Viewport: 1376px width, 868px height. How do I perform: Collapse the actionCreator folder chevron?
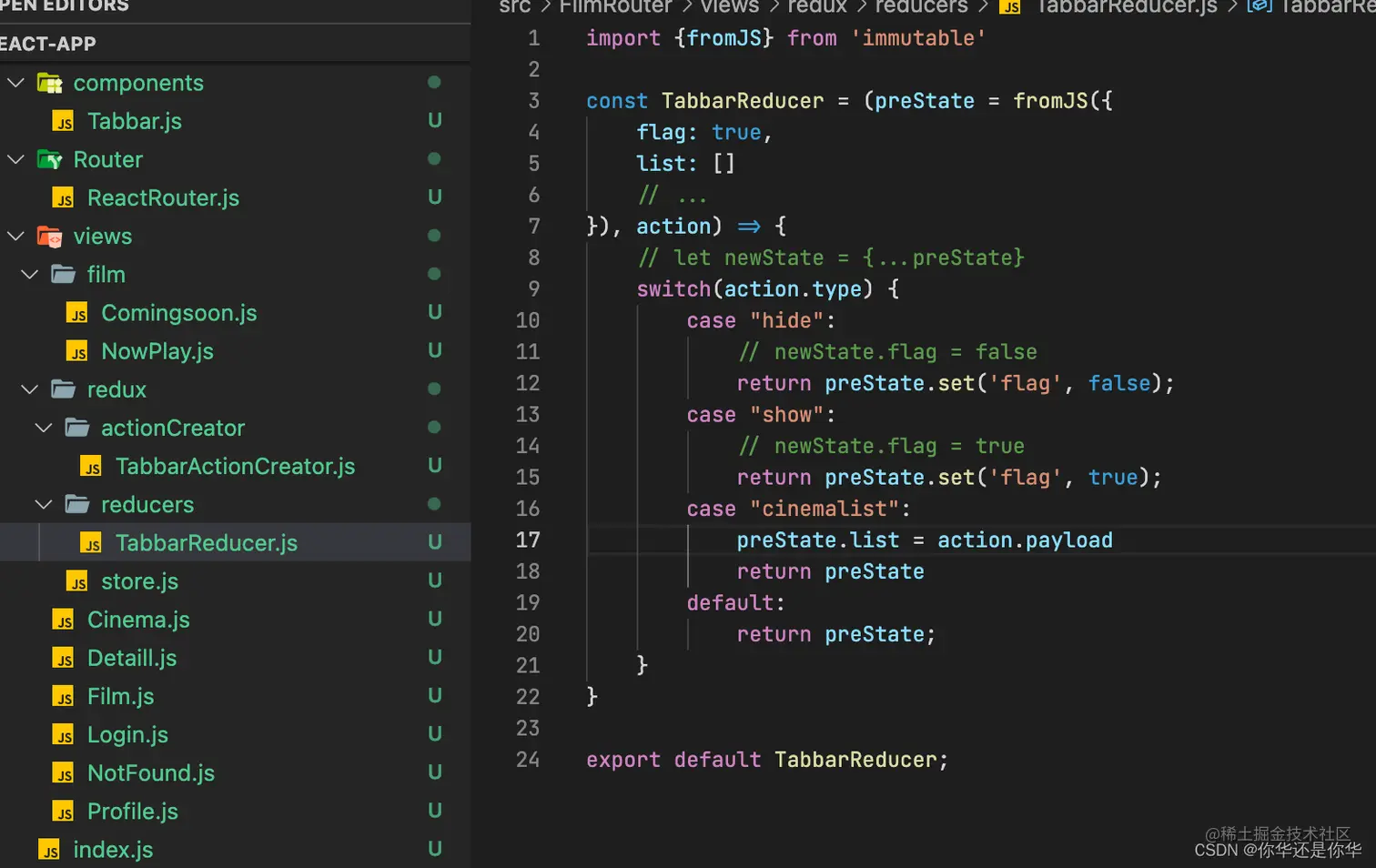pos(44,428)
